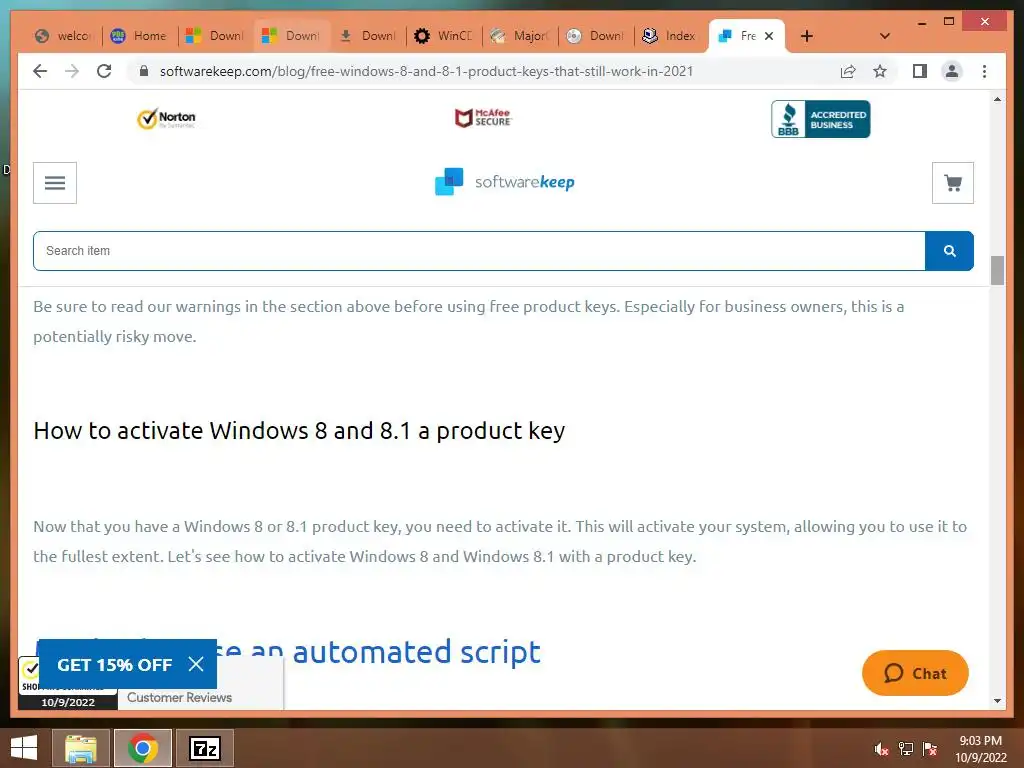Switch to the Major tab
Screen dimensions: 1024x768
coord(520,36)
